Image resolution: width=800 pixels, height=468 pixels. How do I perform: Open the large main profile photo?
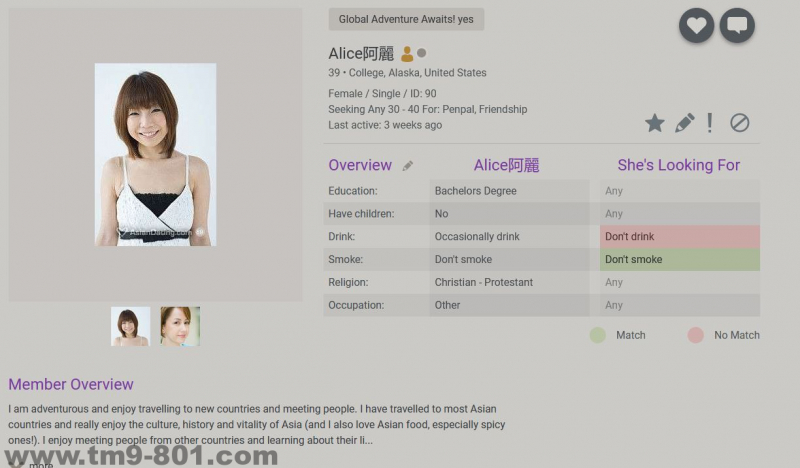coord(155,155)
